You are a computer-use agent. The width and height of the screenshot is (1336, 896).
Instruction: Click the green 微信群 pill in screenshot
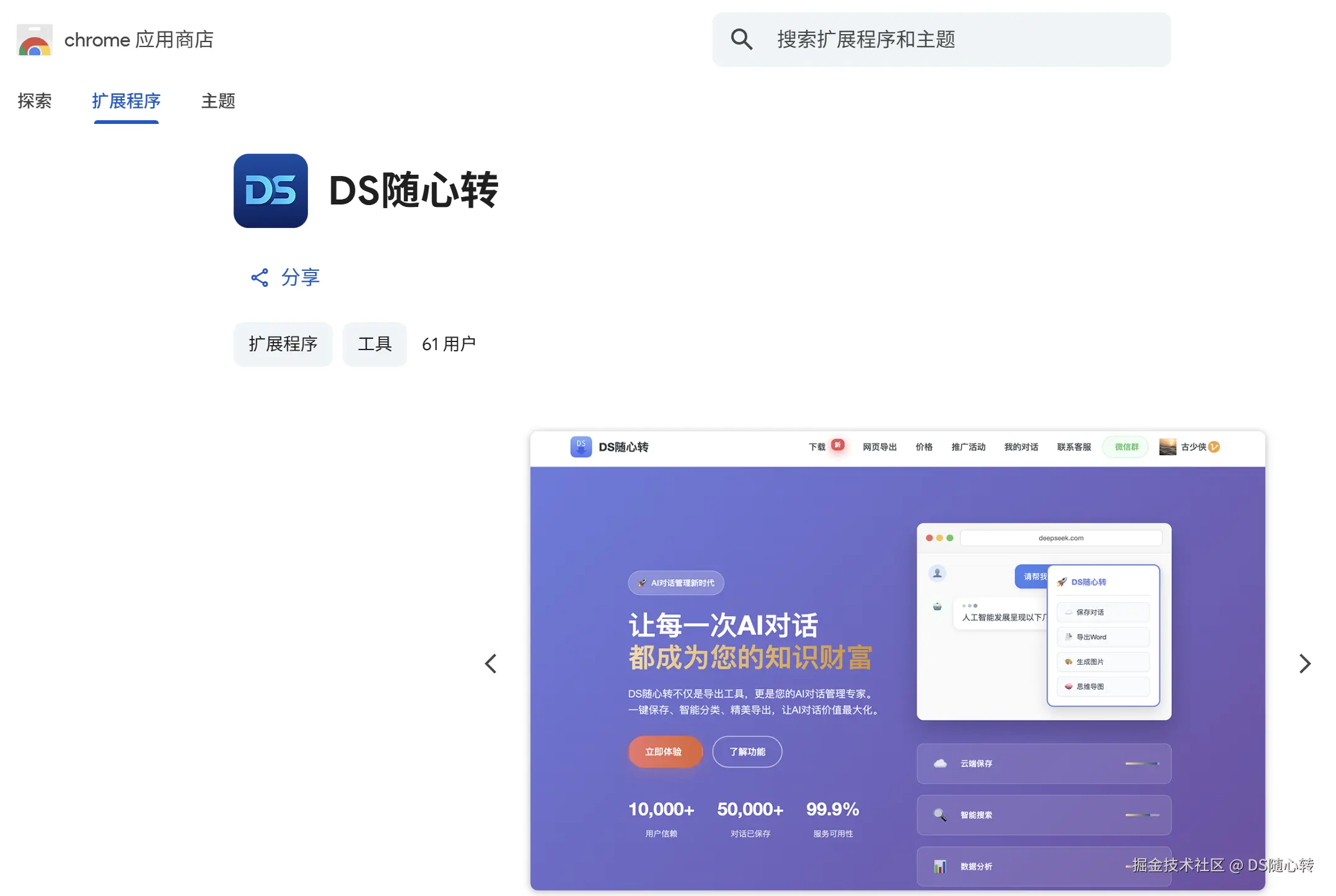tap(1126, 447)
